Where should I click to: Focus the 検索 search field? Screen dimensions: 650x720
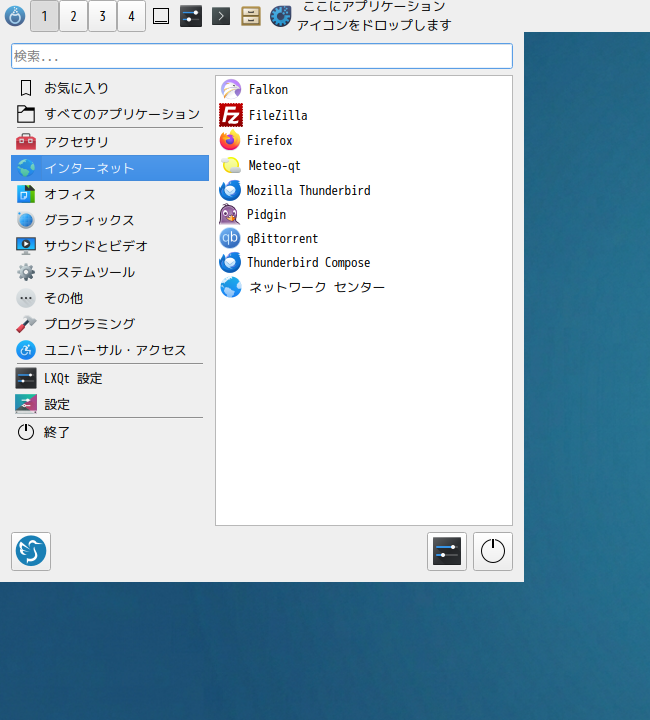[x=262, y=56]
